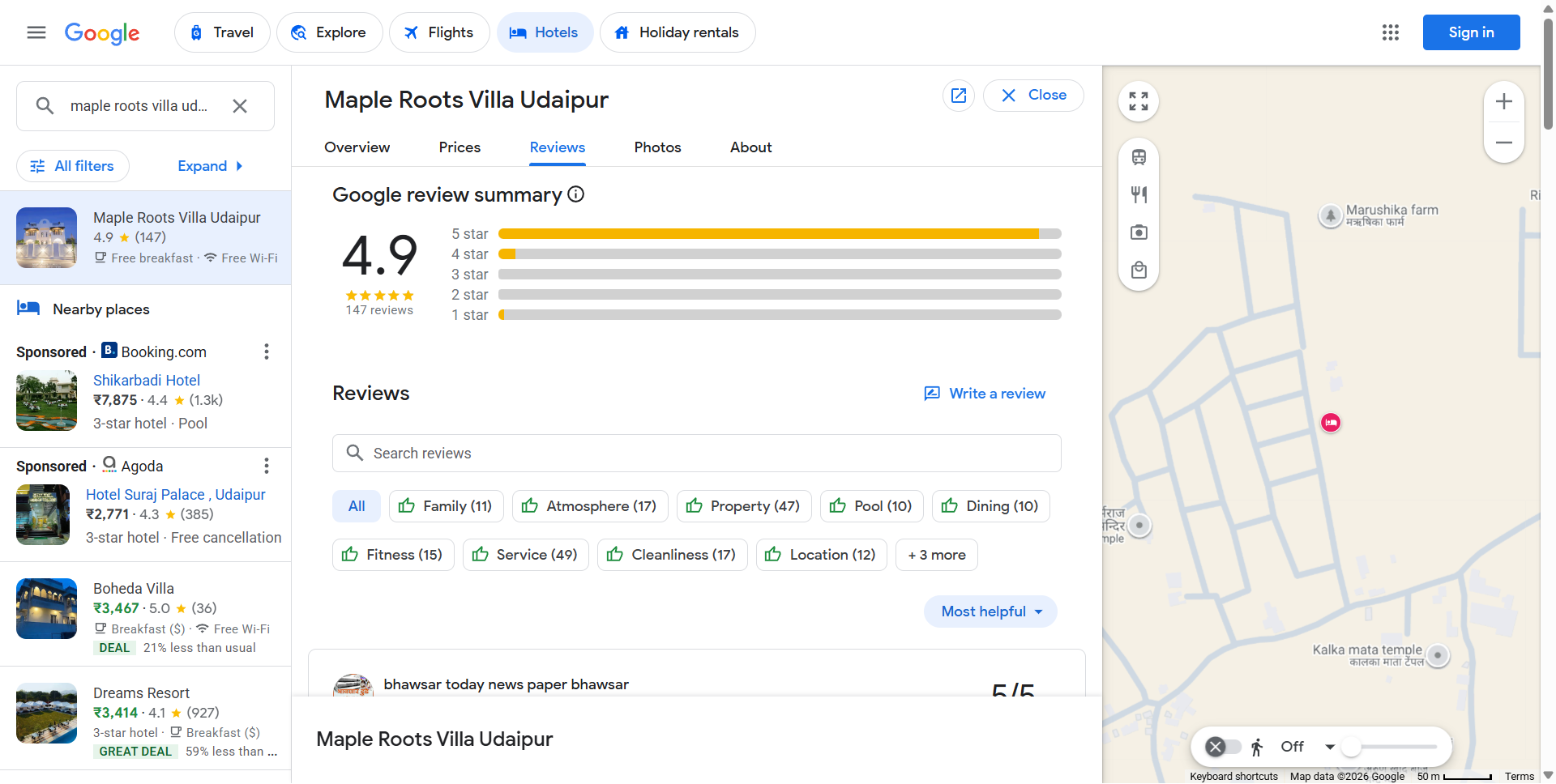Image resolution: width=1556 pixels, height=784 pixels.
Task: Expand map to full screen
Action: click(1139, 101)
